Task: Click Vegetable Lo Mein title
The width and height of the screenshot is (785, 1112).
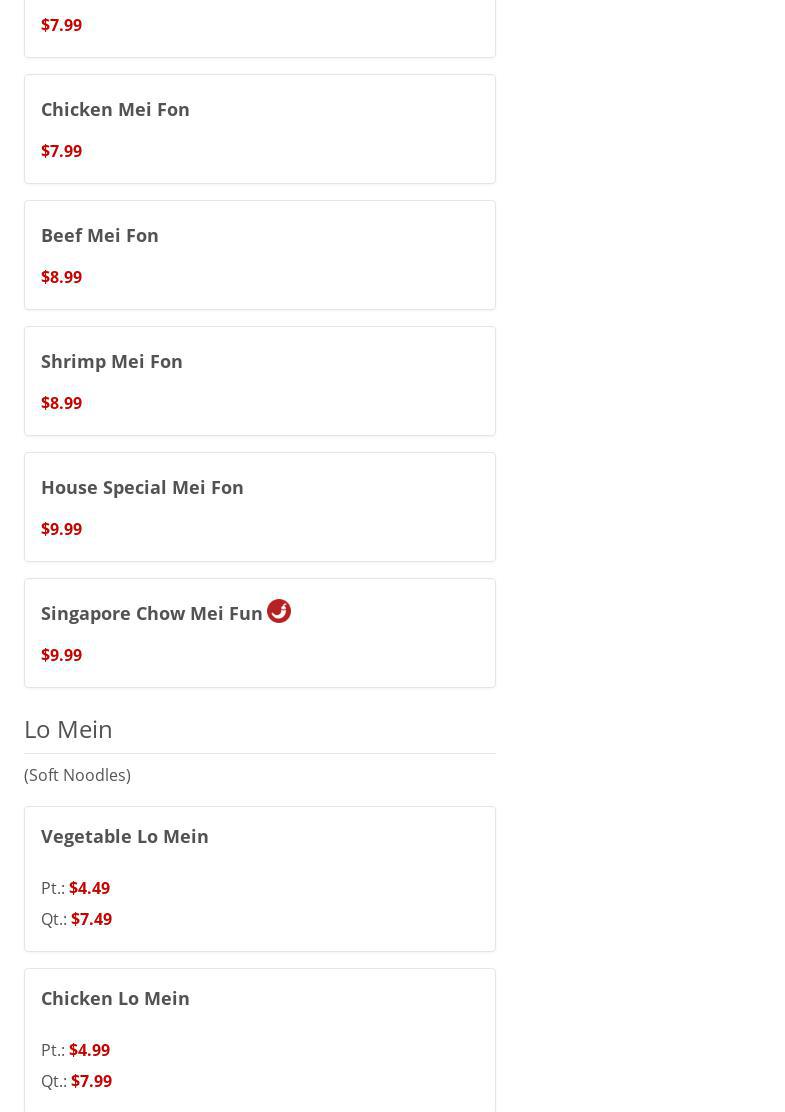Action: click(125, 836)
